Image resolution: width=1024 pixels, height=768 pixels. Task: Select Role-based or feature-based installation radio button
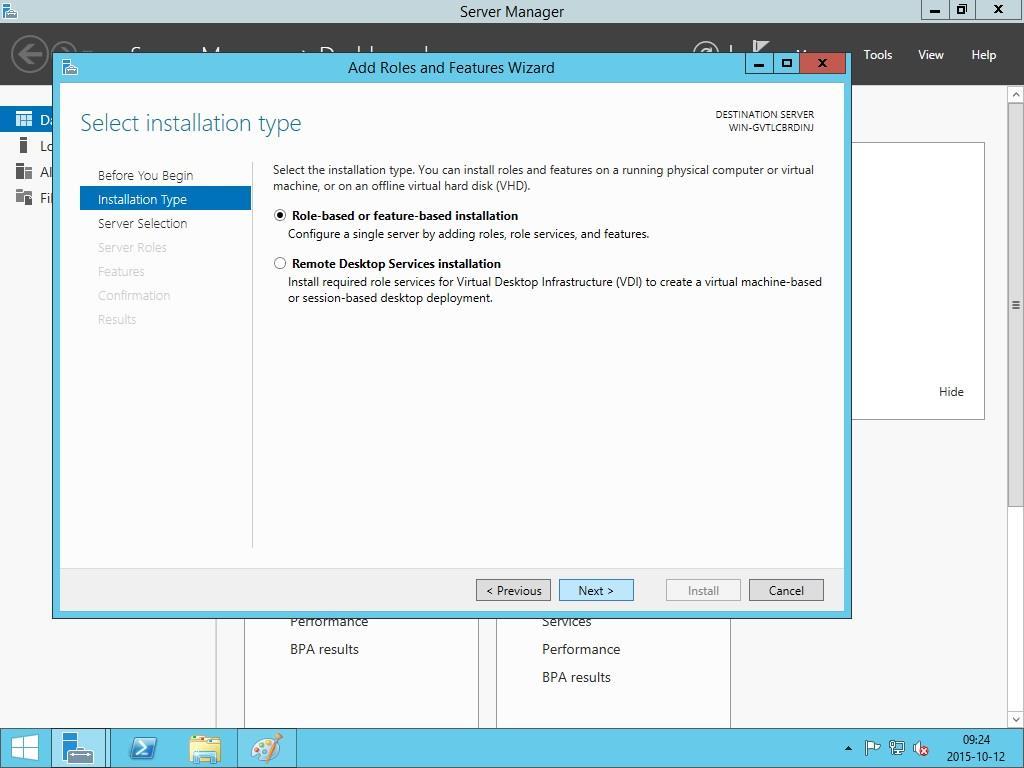tap(280, 216)
